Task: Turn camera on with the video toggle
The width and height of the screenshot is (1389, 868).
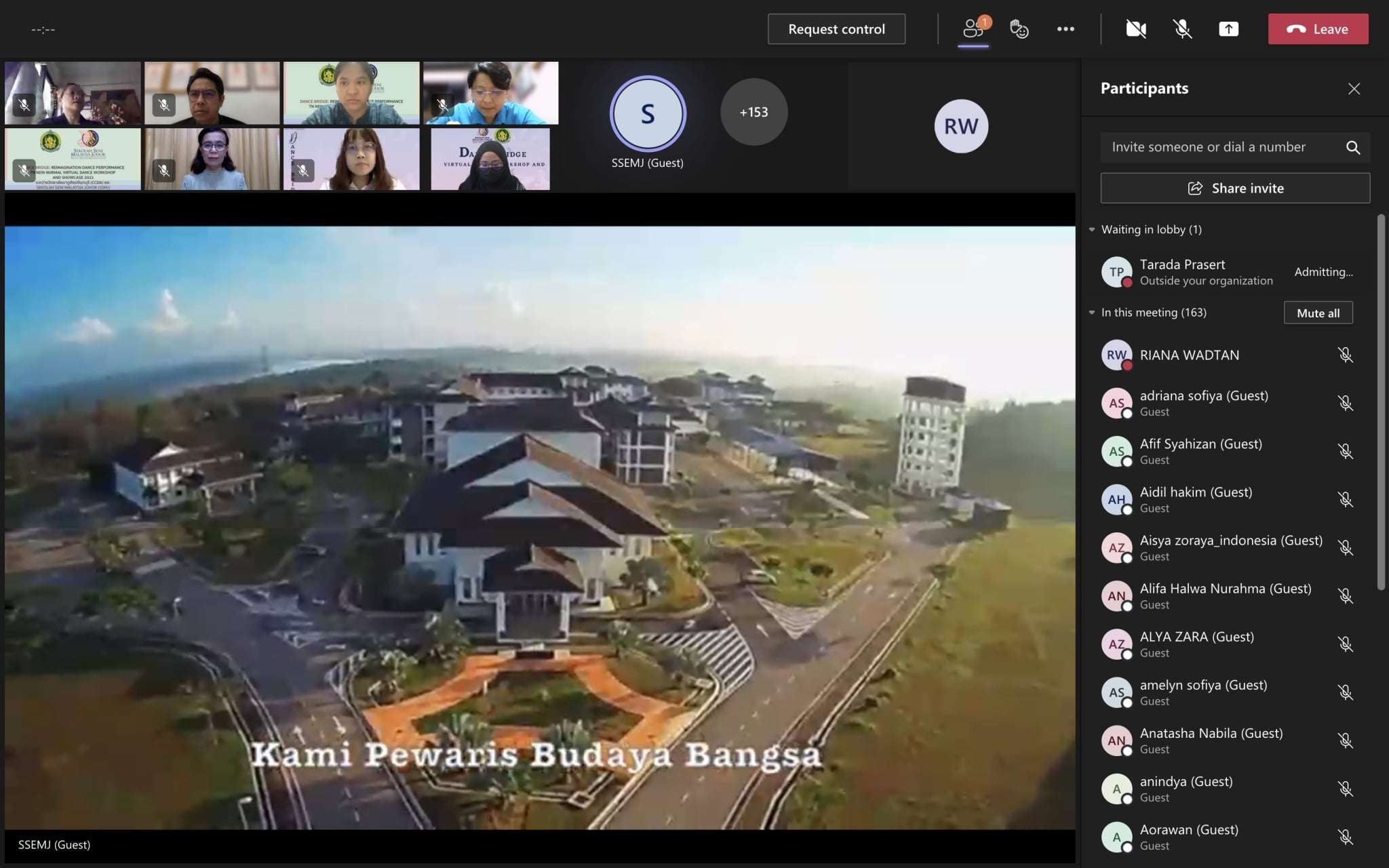Action: coord(1135,29)
